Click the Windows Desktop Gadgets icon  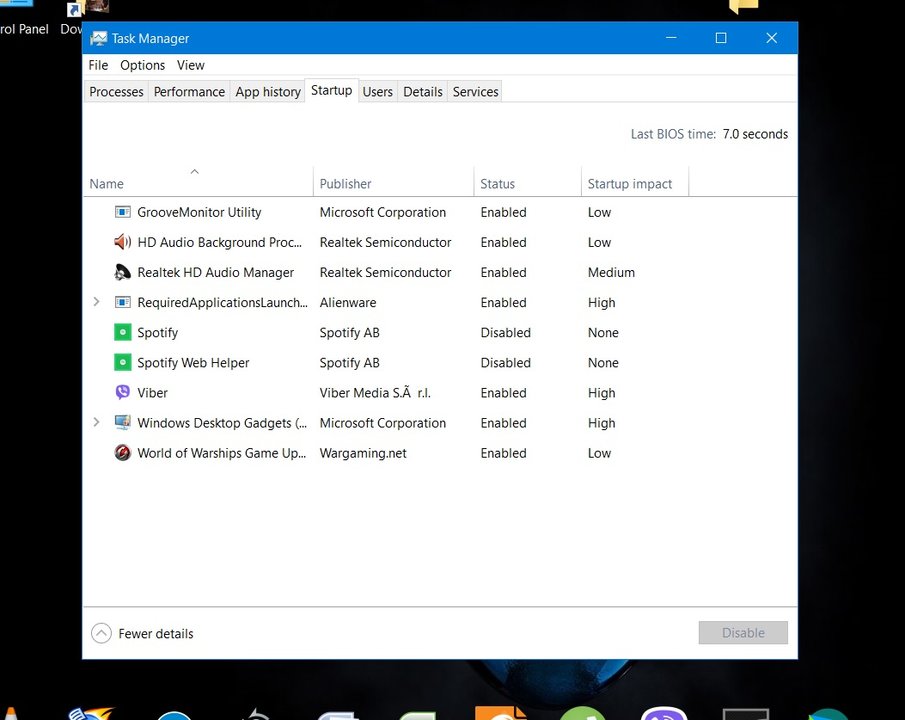click(123, 423)
